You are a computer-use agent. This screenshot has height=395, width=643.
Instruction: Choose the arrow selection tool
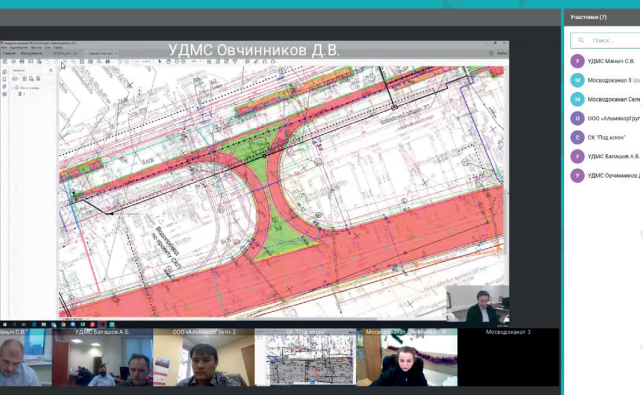pyautogui.click(x=160, y=62)
